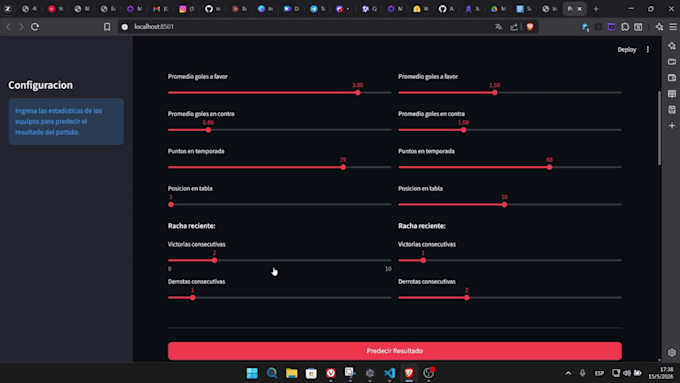Switch ESP keyboard language indicator
Viewport: 680px width, 383px height.
click(599, 373)
